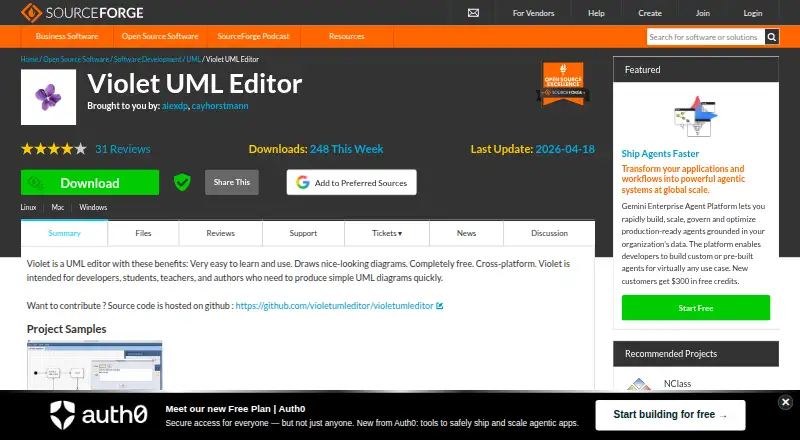Click the Ship Agents Faster ad image
This screenshot has width=800, height=440.
click(x=695, y=116)
